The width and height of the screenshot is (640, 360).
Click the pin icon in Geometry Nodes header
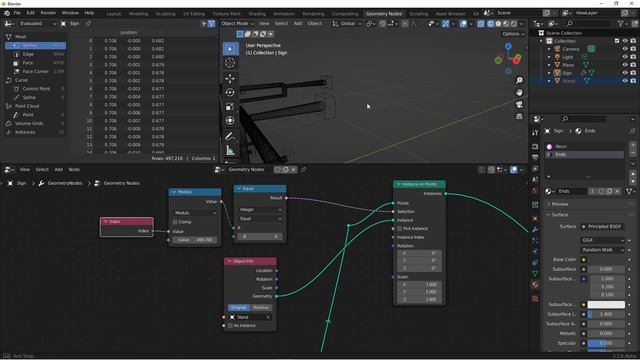pos(303,170)
